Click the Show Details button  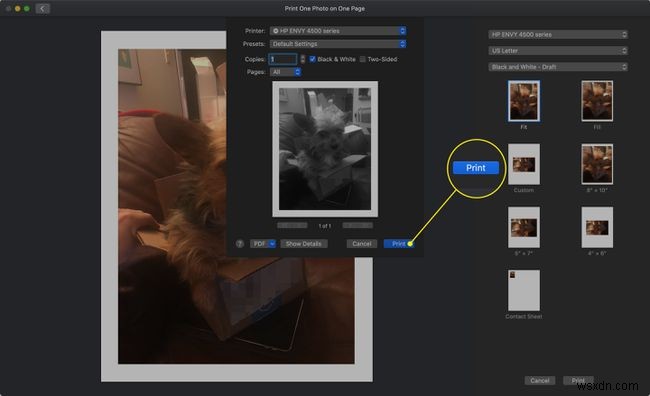pos(303,244)
